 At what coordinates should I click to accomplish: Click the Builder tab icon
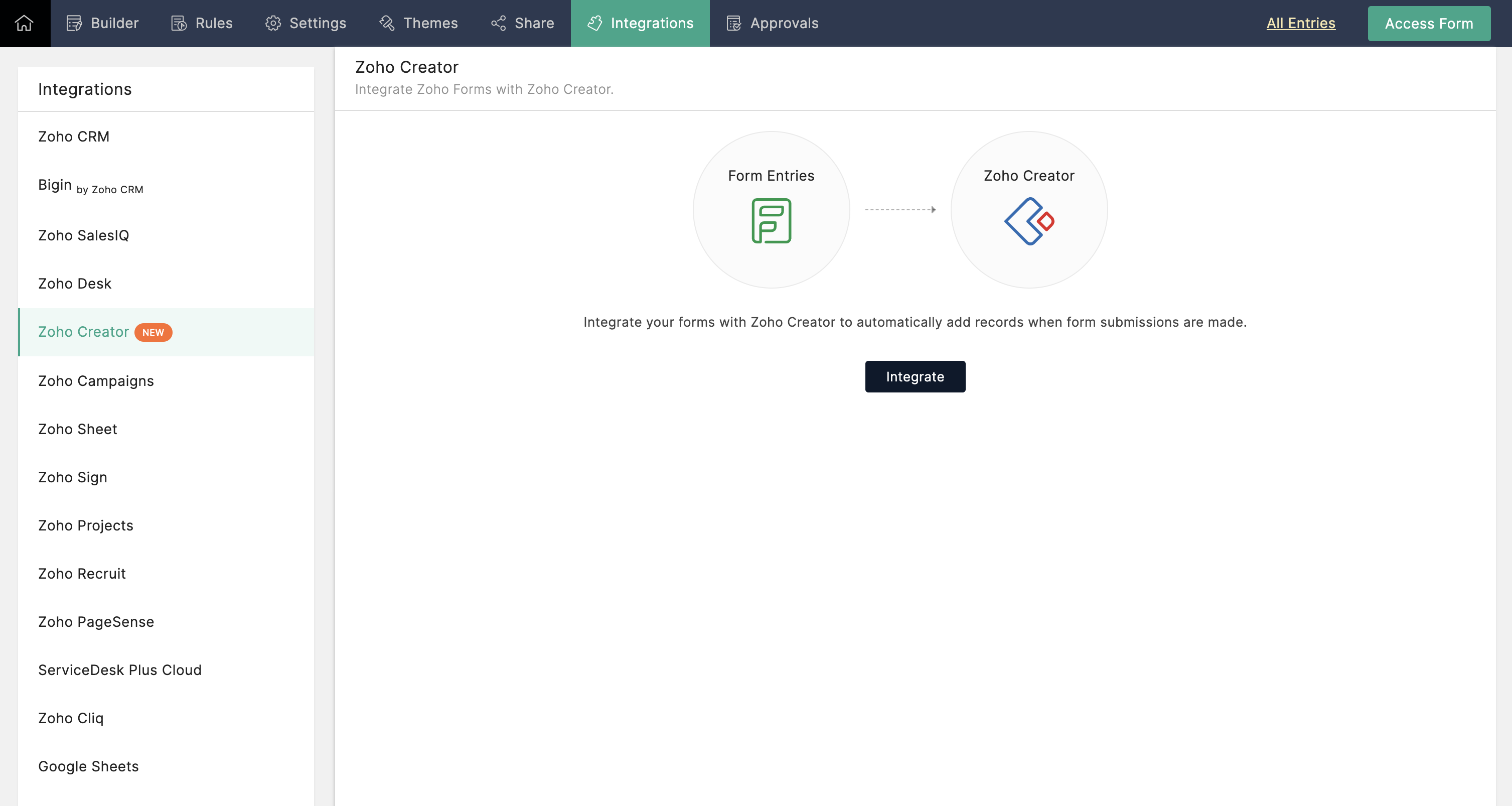pos(74,23)
